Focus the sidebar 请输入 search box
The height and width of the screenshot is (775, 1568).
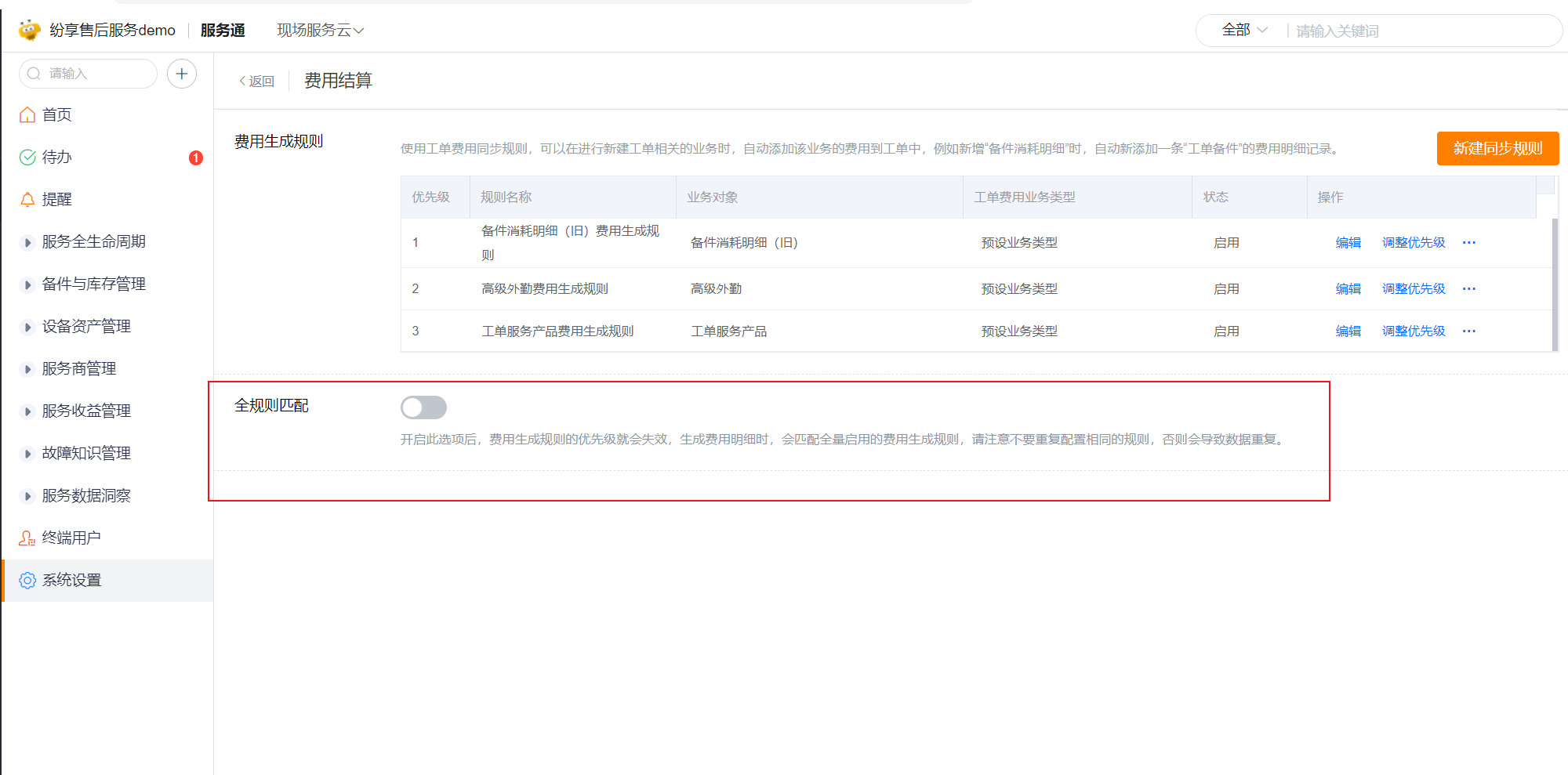[88, 74]
